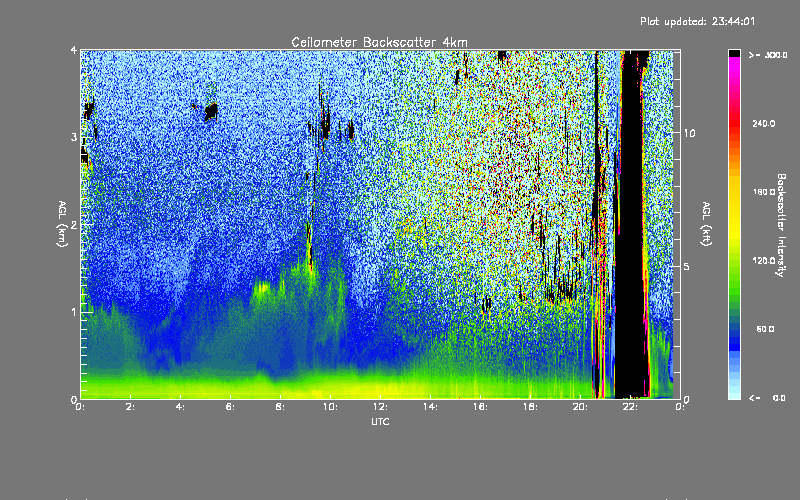Click the '5' kft tick label on the right axis
800x500 pixels.
tap(687, 267)
